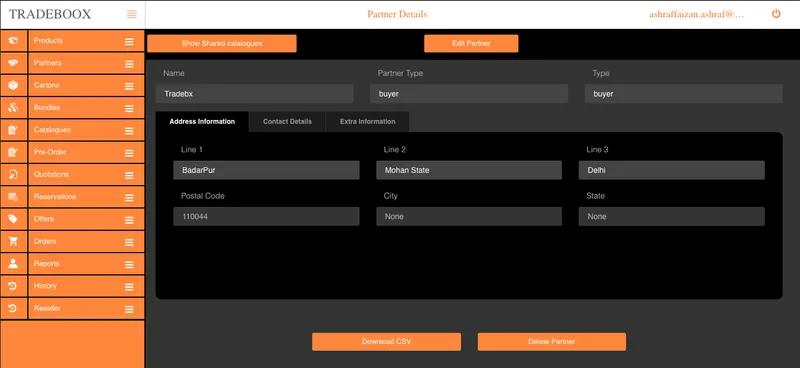Image resolution: width=800 pixels, height=368 pixels.
Task: Click the ashraffaizan.ashraf account email link
Action: pos(696,15)
